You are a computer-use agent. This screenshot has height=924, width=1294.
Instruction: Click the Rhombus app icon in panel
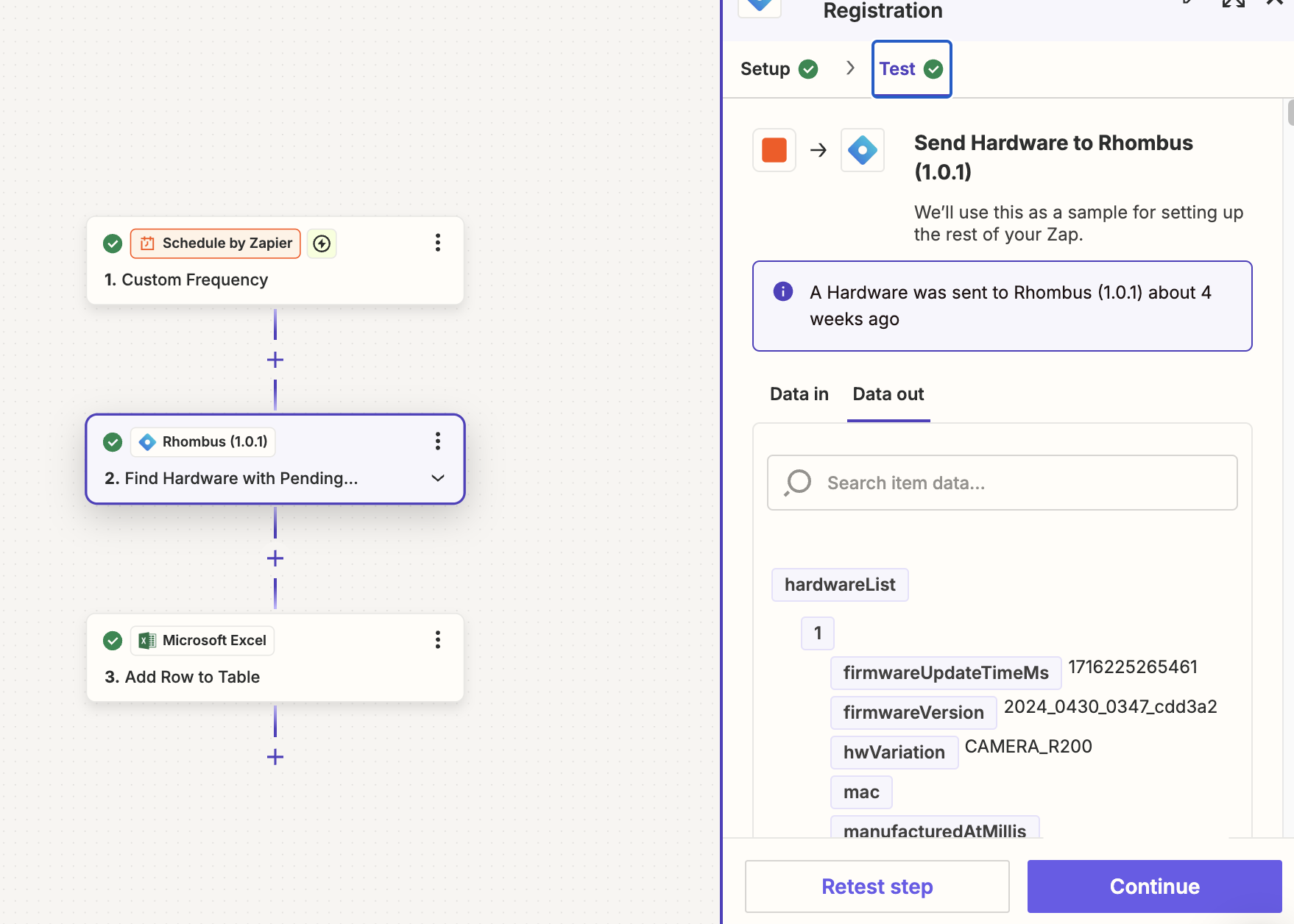tap(863, 150)
